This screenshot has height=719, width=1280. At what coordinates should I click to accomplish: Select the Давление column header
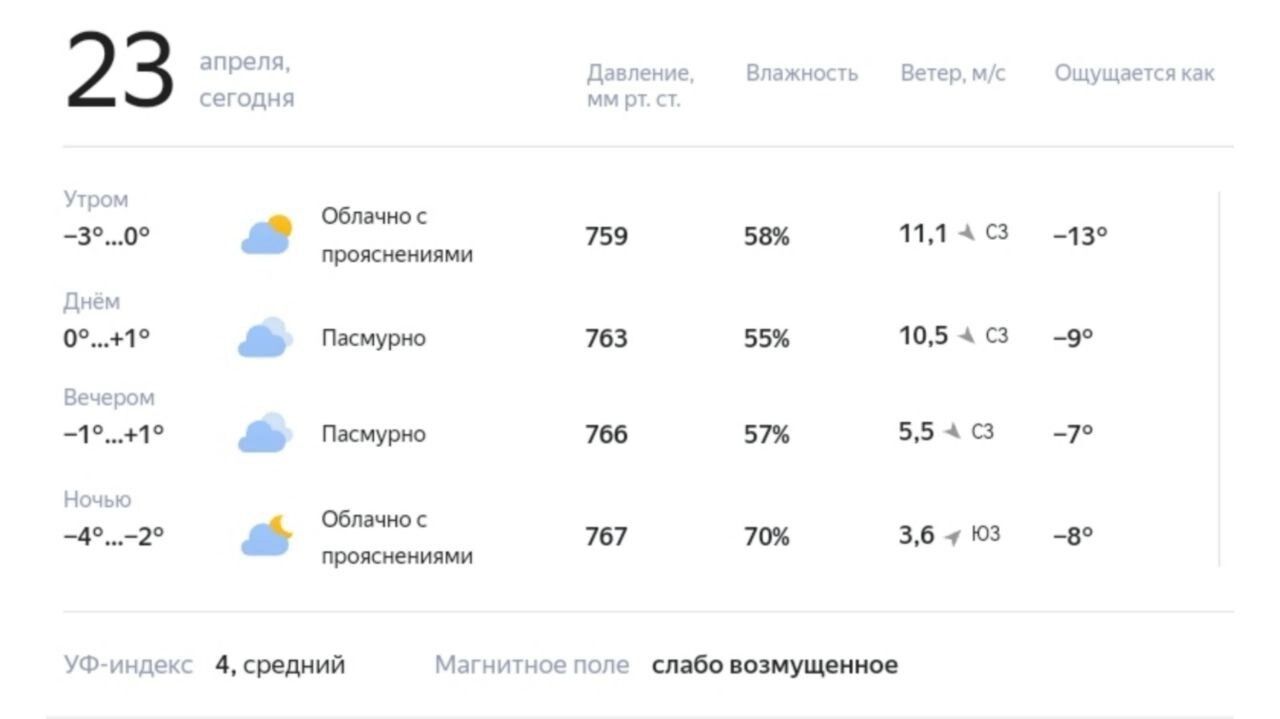click(x=640, y=86)
